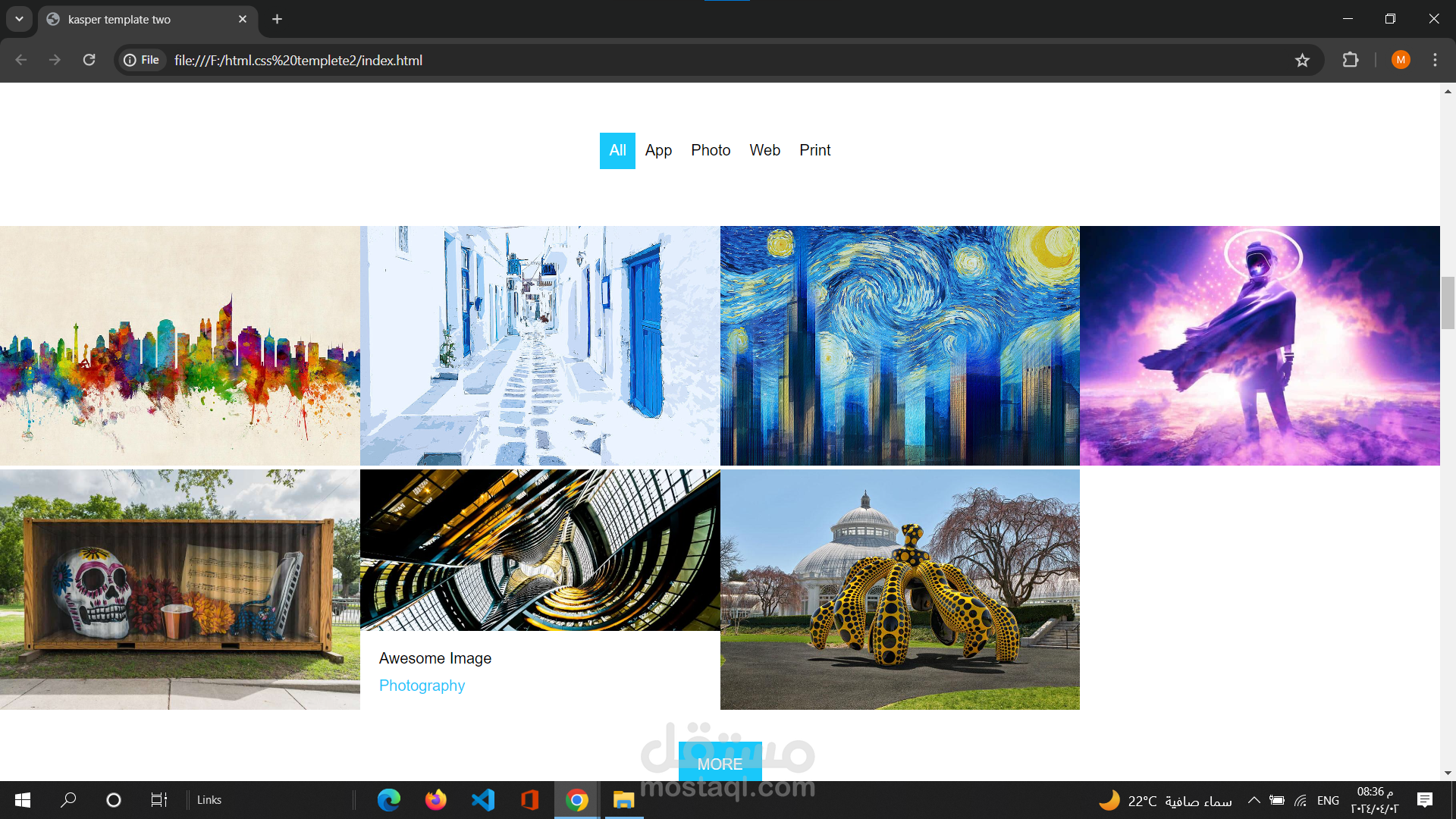Bookmark this page with star icon
This screenshot has width=1456, height=819.
pos(1302,61)
